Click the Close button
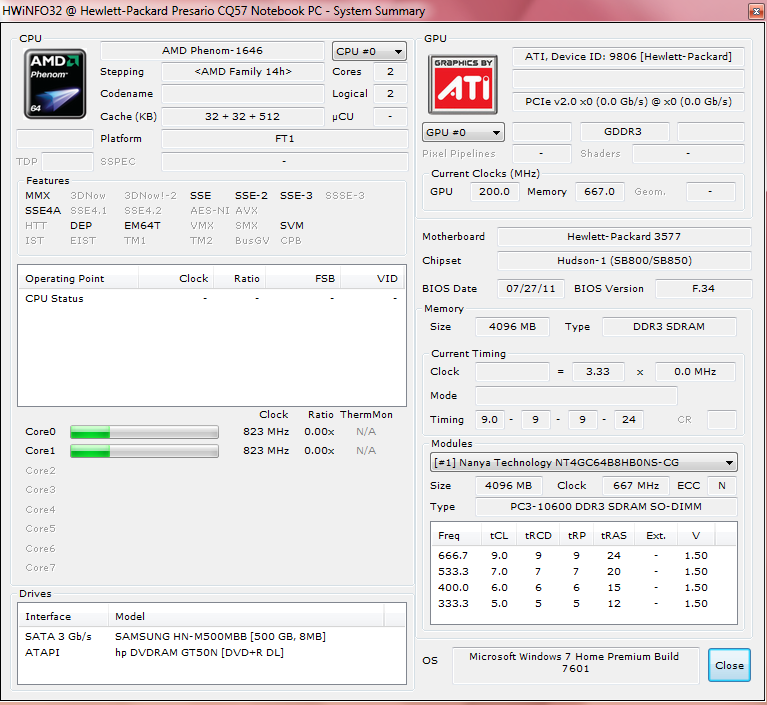767x705 pixels. (x=729, y=665)
